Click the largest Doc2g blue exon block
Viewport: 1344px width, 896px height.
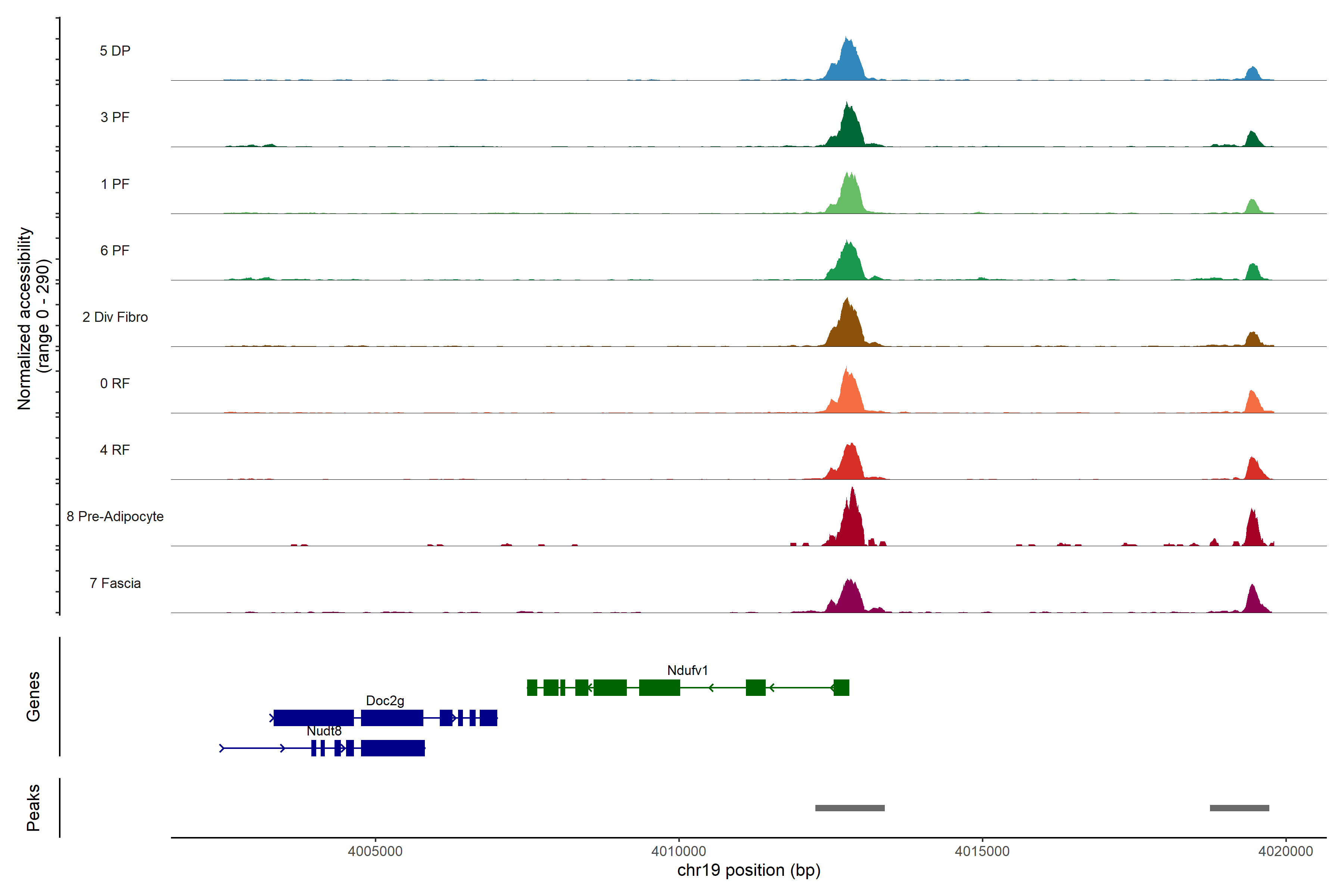[x=313, y=718]
